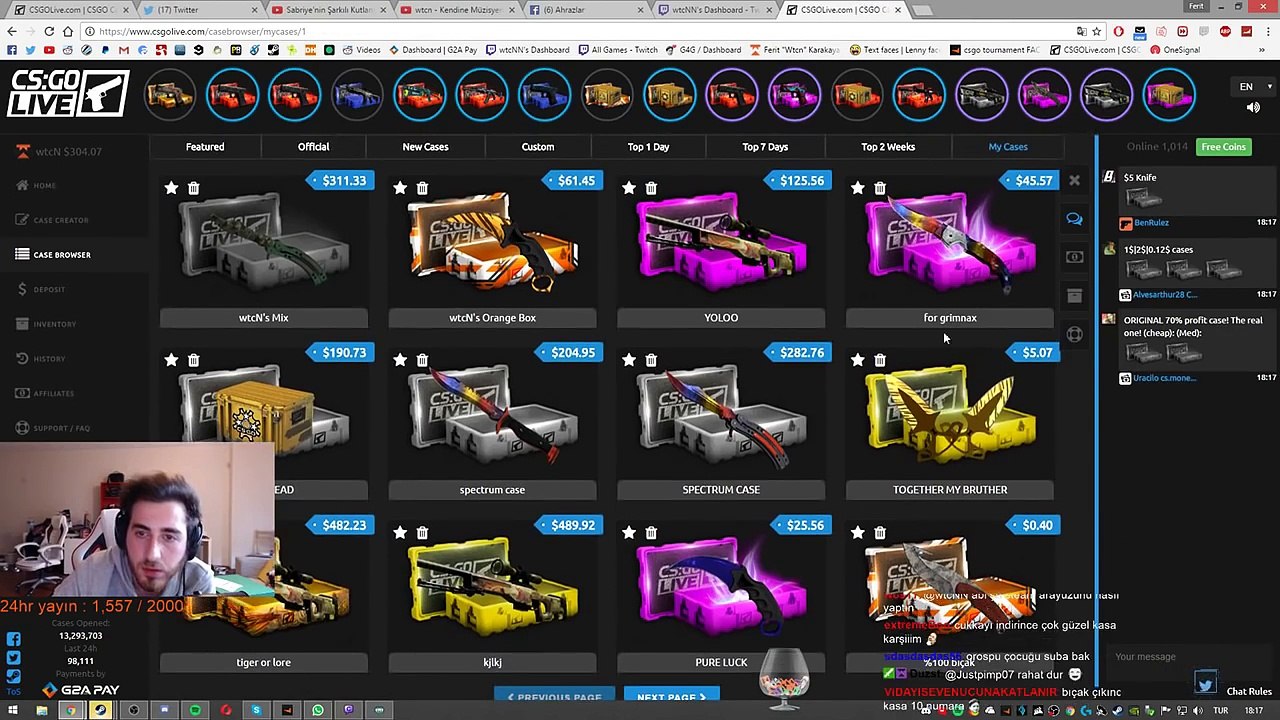Favorite the wtcN's Mix case with its star
This screenshot has height=720, width=1280.
(171, 188)
